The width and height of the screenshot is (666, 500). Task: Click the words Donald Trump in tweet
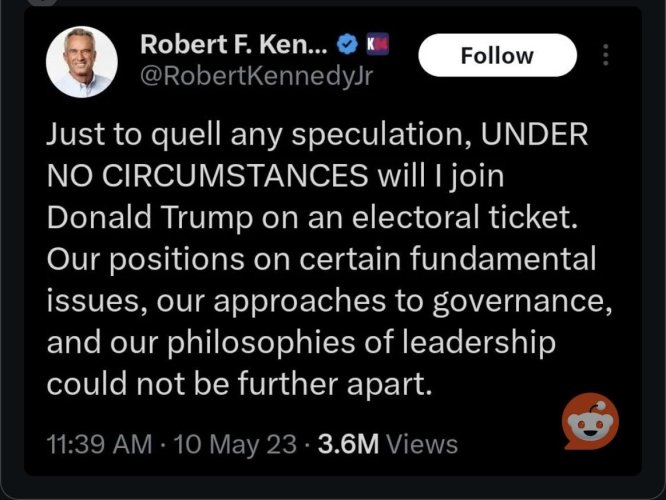(x=150, y=218)
